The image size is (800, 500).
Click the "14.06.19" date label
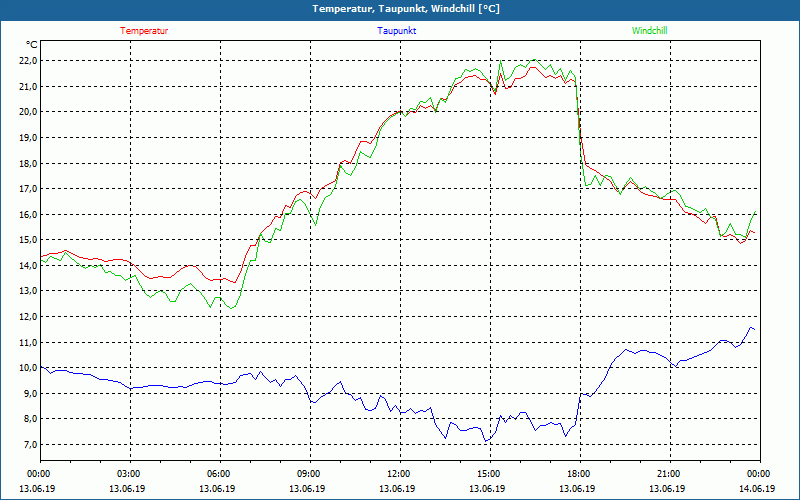757,488
